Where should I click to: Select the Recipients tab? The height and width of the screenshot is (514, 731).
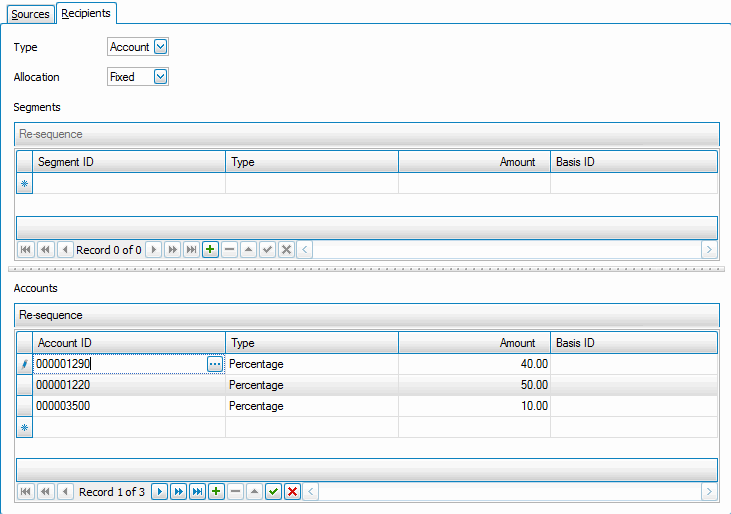(86, 13)
